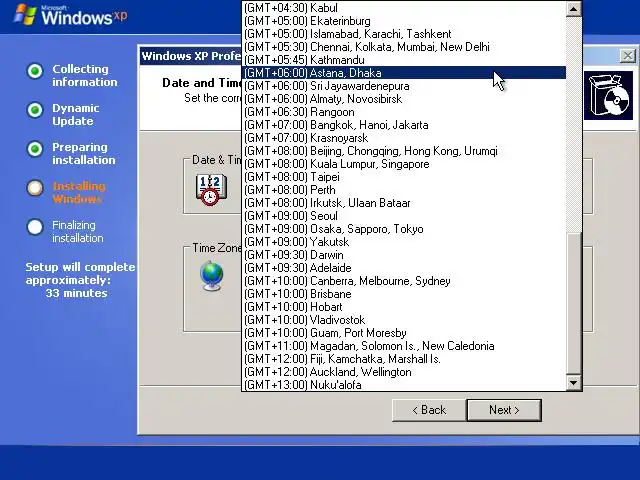Select (GMT+05:00) Ekaterinburg time zone
Image resolution: width=640 pixels, height=480 pixels.
(x=404, y=21)
